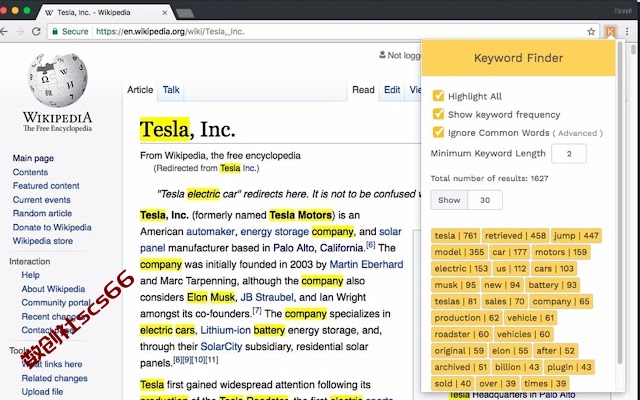This screenshot has height=400, width=640.
Task: Select the 'company | 65' keyword tag
Action: 561,301
